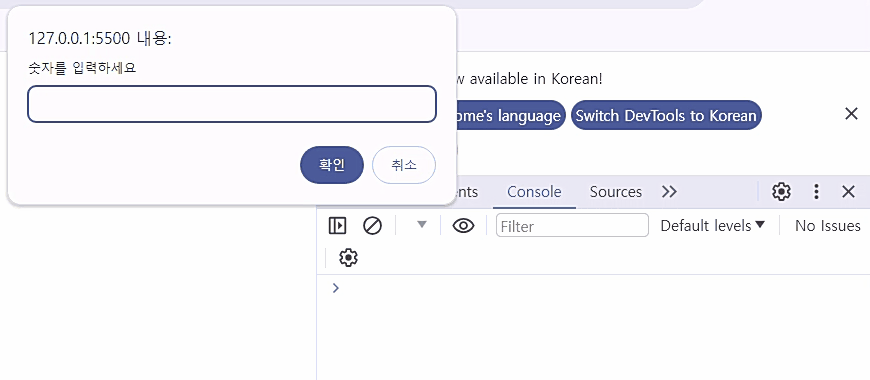Cancel the prompt with the 취소 button
The width and height of the screenshot is (870, 380).
click(x=404, y=165)
